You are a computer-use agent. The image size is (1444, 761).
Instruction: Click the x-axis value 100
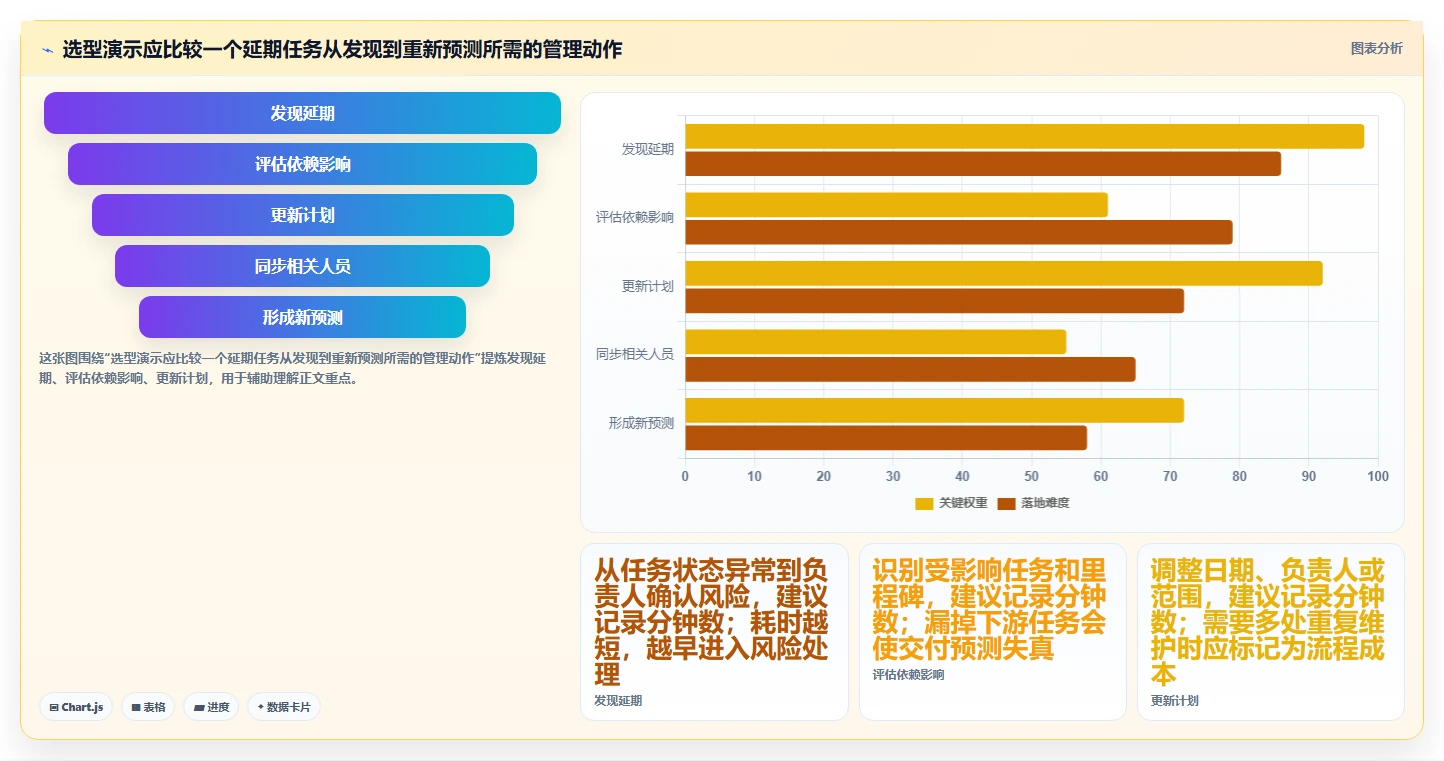(1378, 476)
